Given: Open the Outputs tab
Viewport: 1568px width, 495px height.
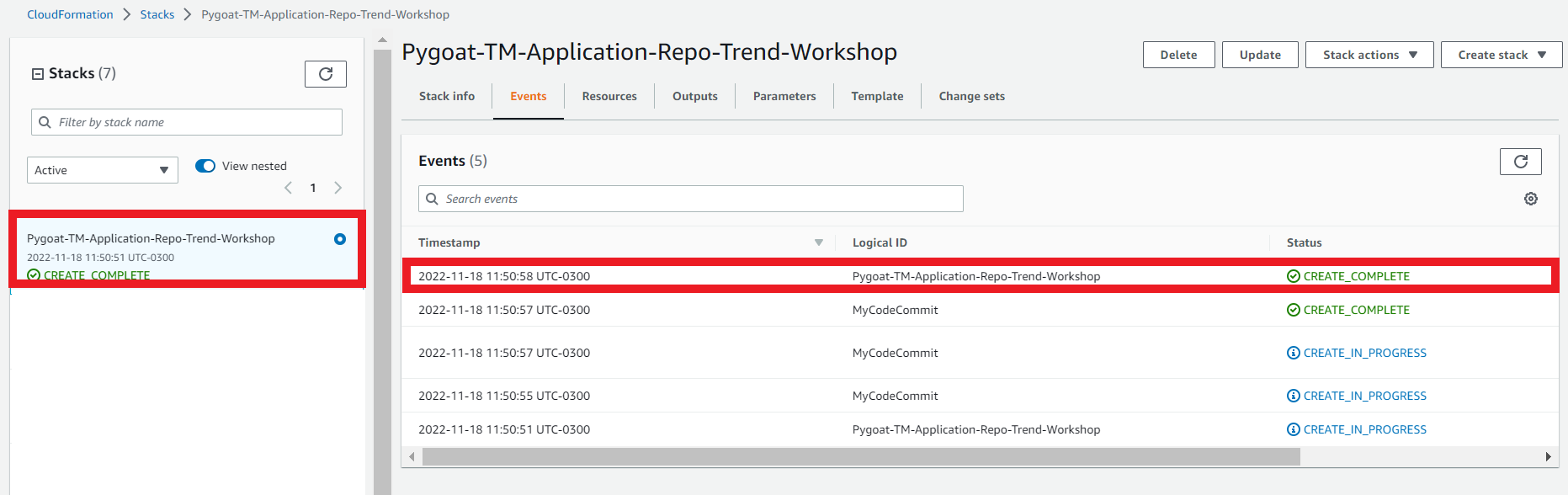Looking at the screenshot, I should point(695,96).
